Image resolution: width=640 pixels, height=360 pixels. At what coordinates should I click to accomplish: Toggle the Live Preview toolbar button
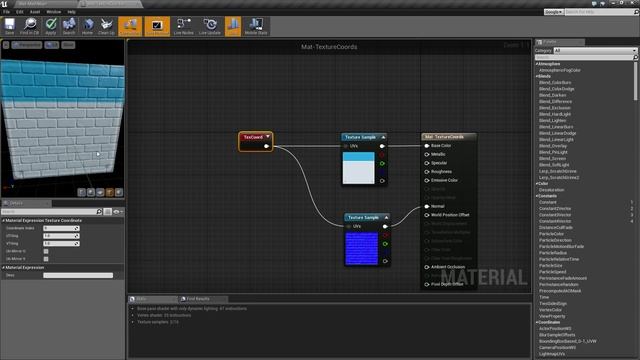pyautogui.click(x=157, y=26)
